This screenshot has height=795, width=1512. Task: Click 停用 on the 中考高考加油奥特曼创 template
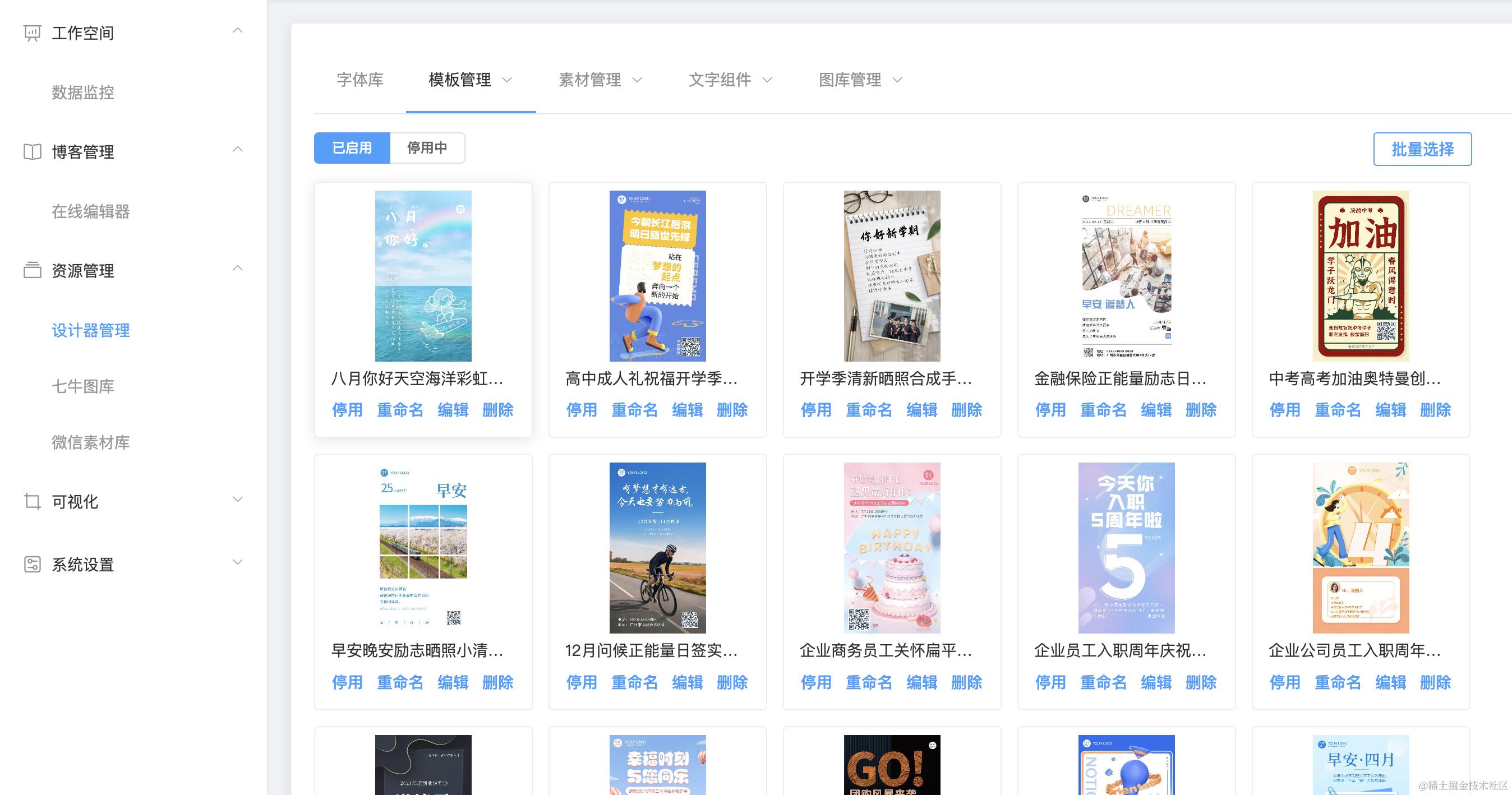tap(1285, 409)
